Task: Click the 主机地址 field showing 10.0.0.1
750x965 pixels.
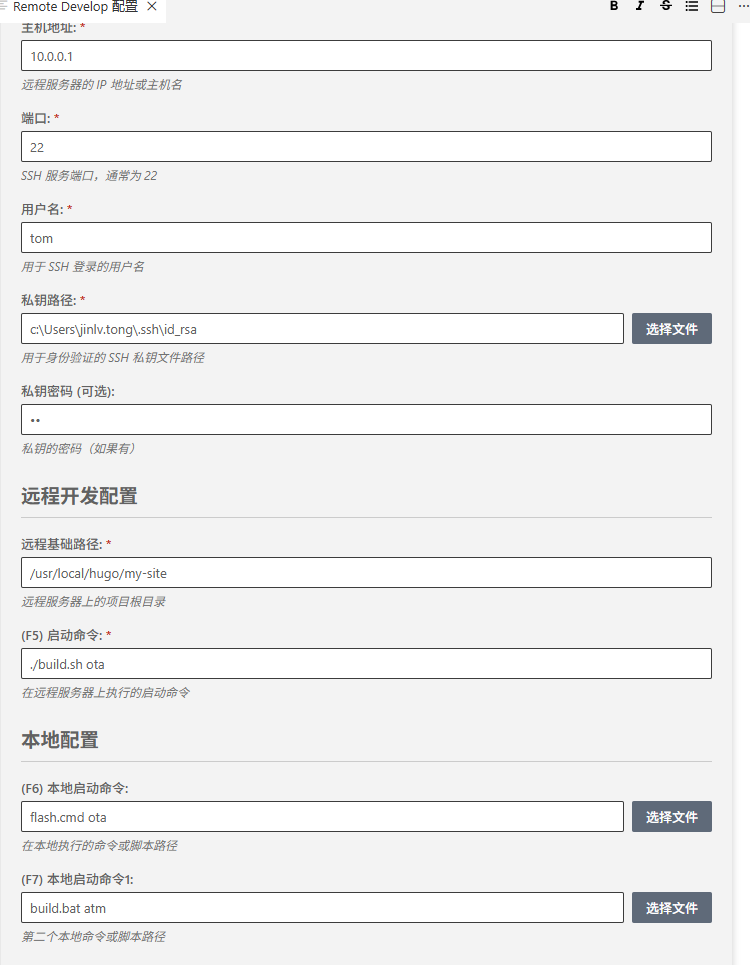Action: coord(366,55)
